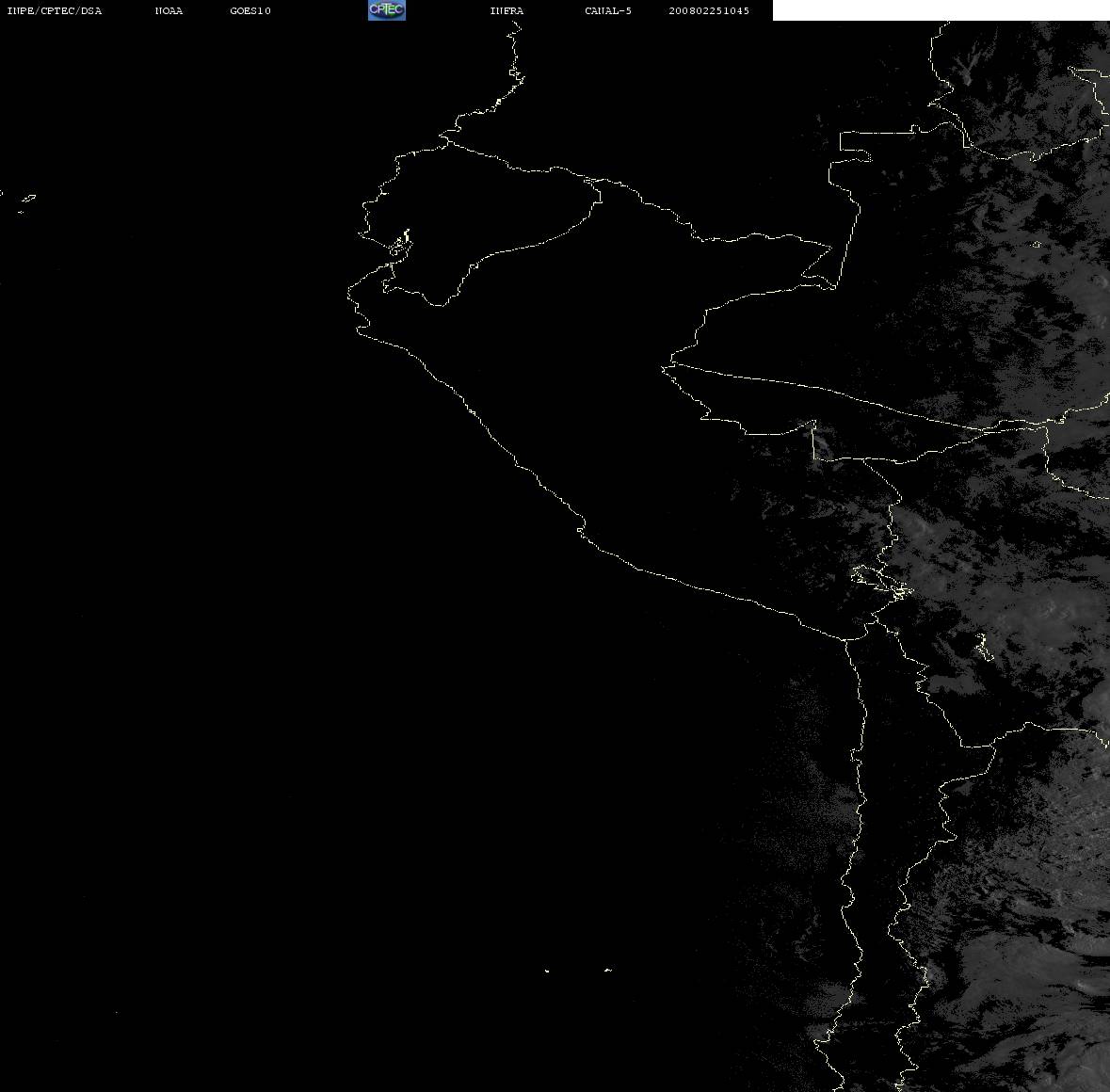
Task: Click the Puná island outline in the Gulf of Guayaquil
Action: tap(400, 246)
